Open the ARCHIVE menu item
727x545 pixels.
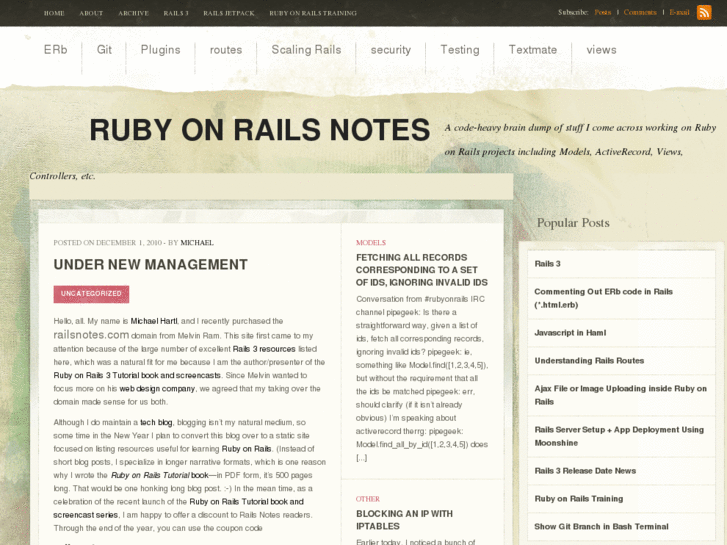pos(133,13)
